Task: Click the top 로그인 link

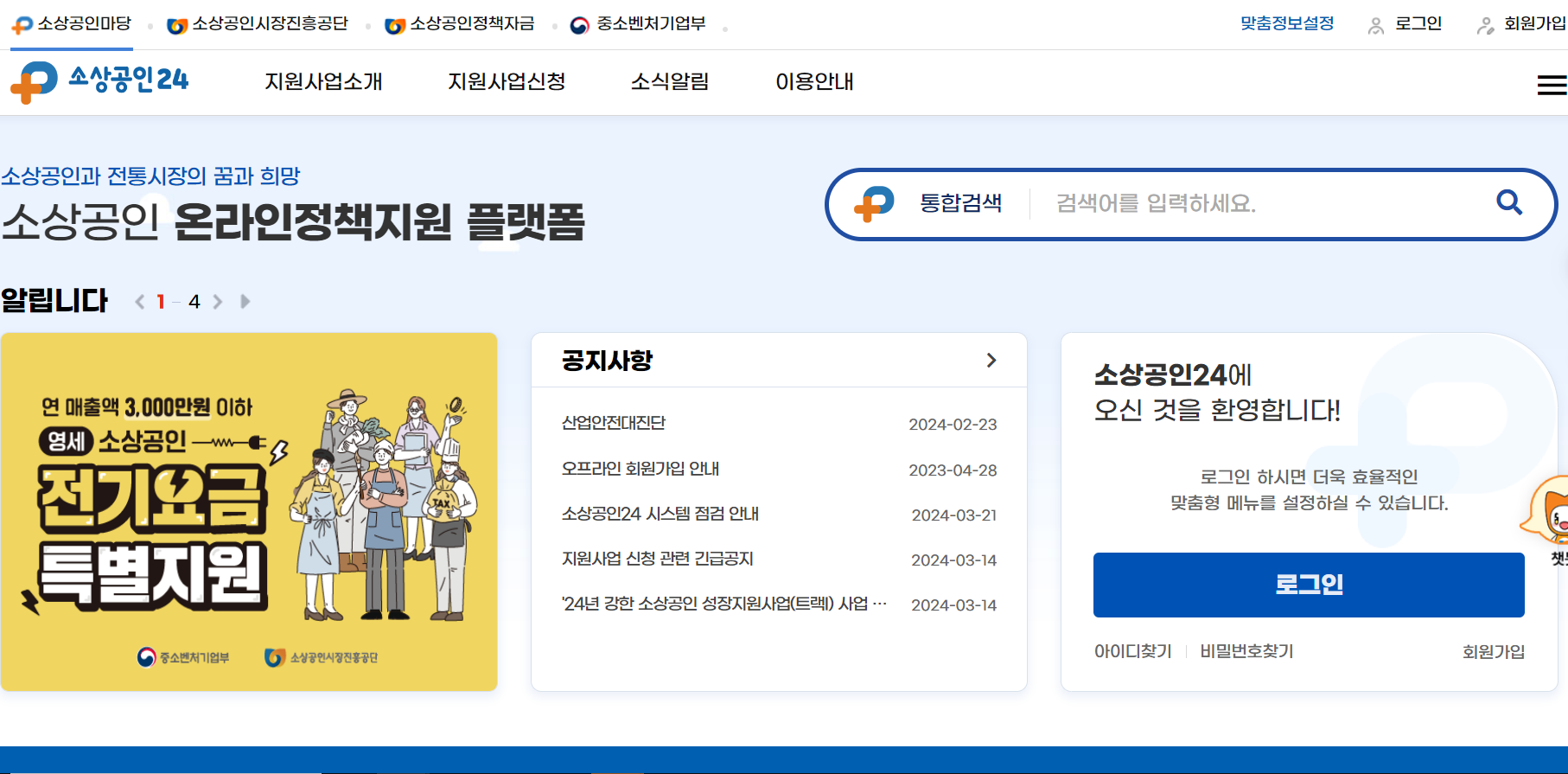Action: click(x=1418, y=23)
